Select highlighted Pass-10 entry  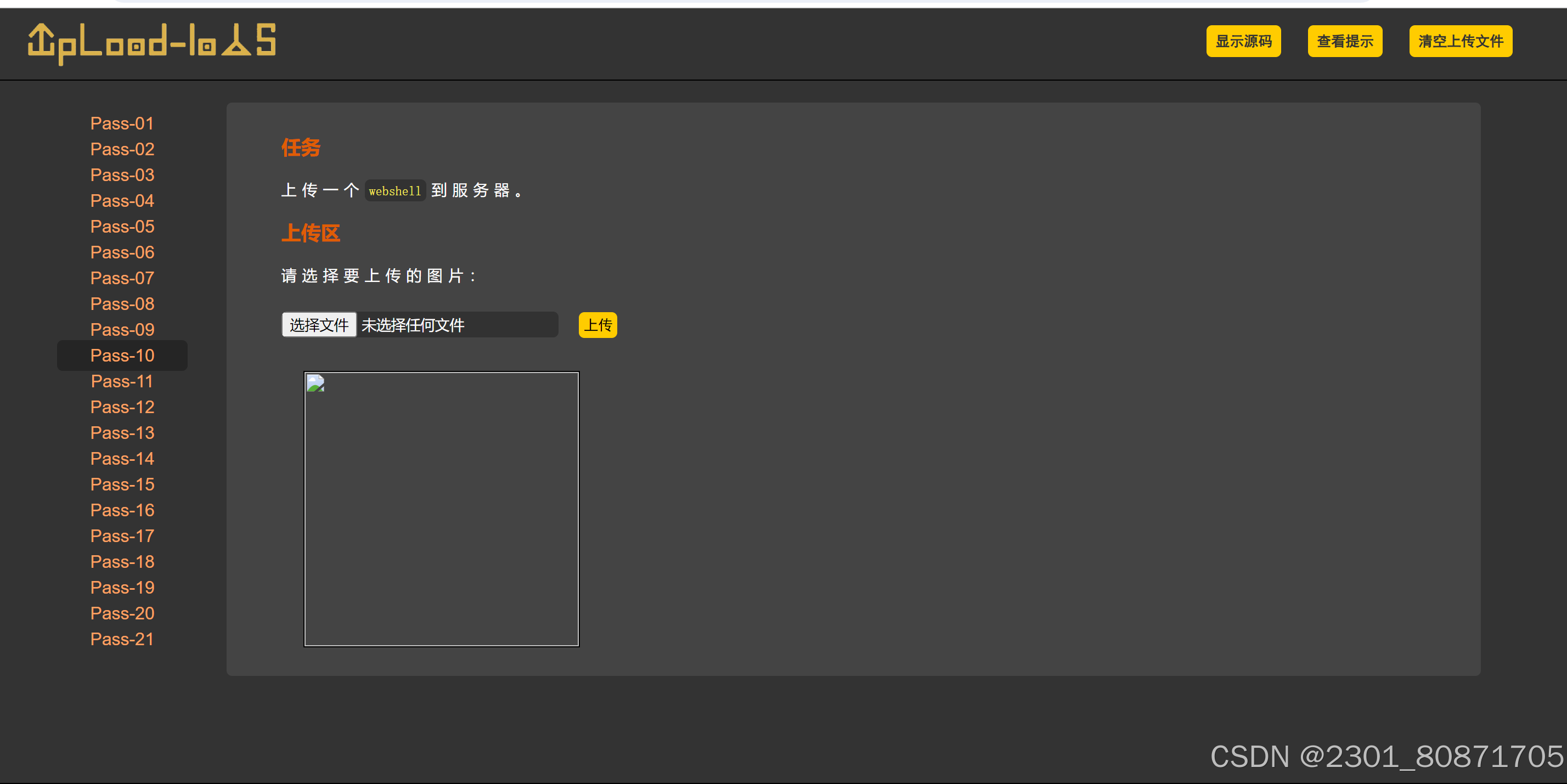tap(122, 355)
